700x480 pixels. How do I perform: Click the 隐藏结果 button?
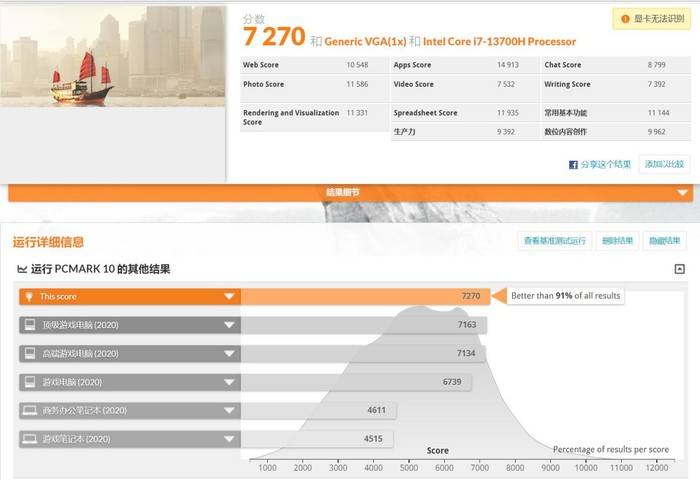664,241
